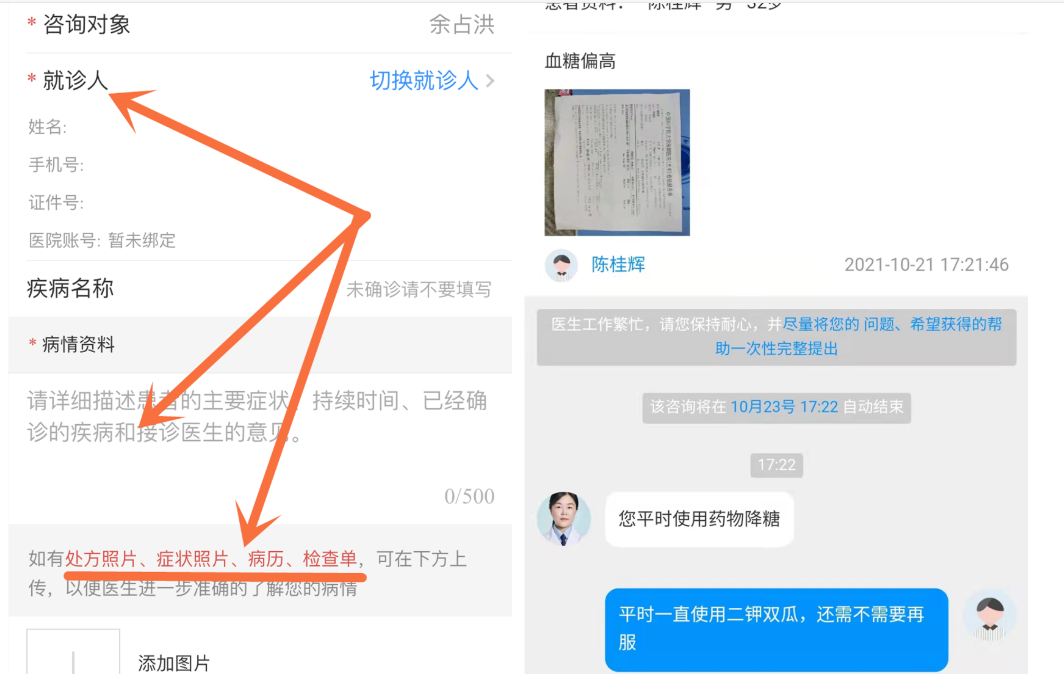
Task: Tap the 血糖偏高 condition text
Action: click(x=580, y=61)
